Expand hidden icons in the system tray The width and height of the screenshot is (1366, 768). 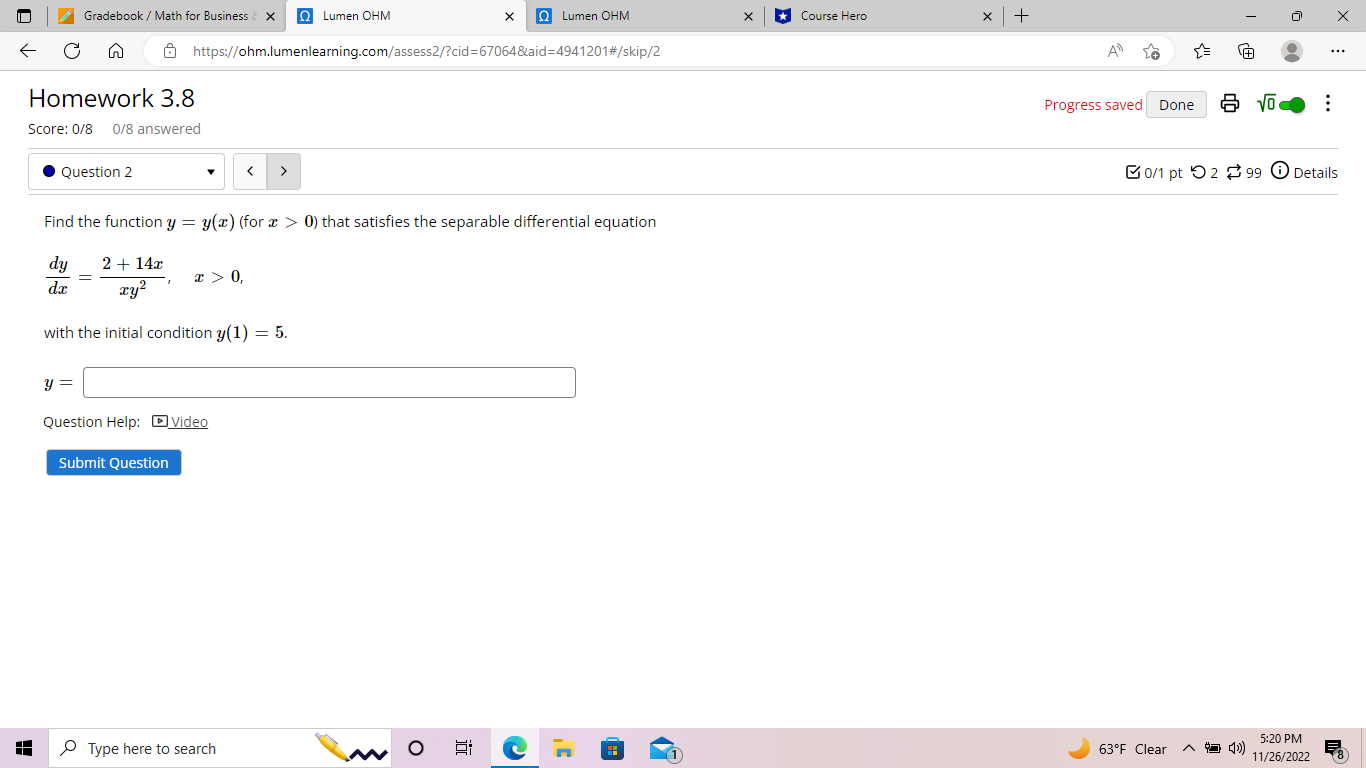pyautogui.click(x=1189, y=748)
